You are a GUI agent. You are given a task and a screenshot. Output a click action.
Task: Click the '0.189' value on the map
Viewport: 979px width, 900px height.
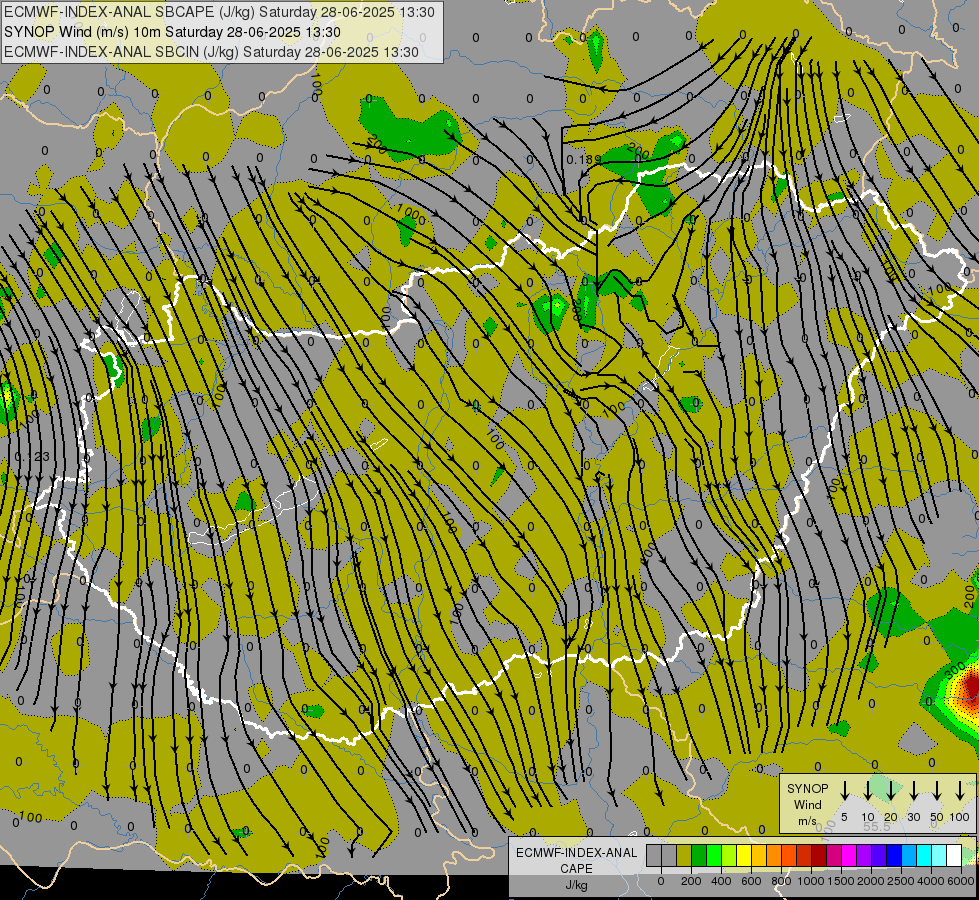pyautogui.click(x=583, y=160)
